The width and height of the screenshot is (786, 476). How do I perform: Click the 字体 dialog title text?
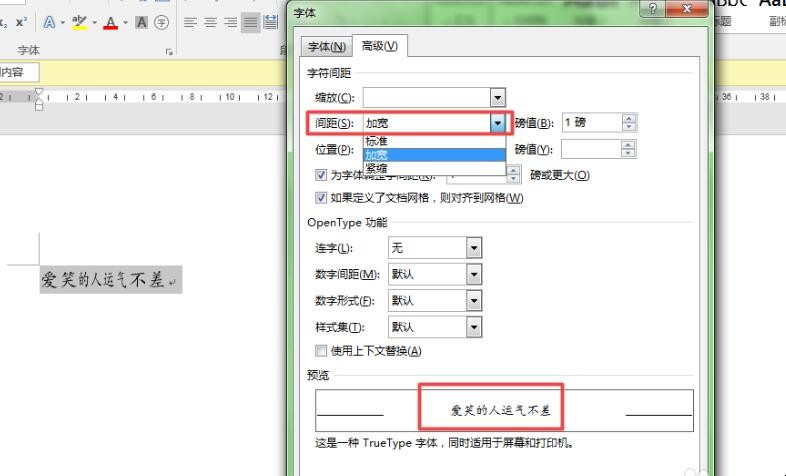304,13
